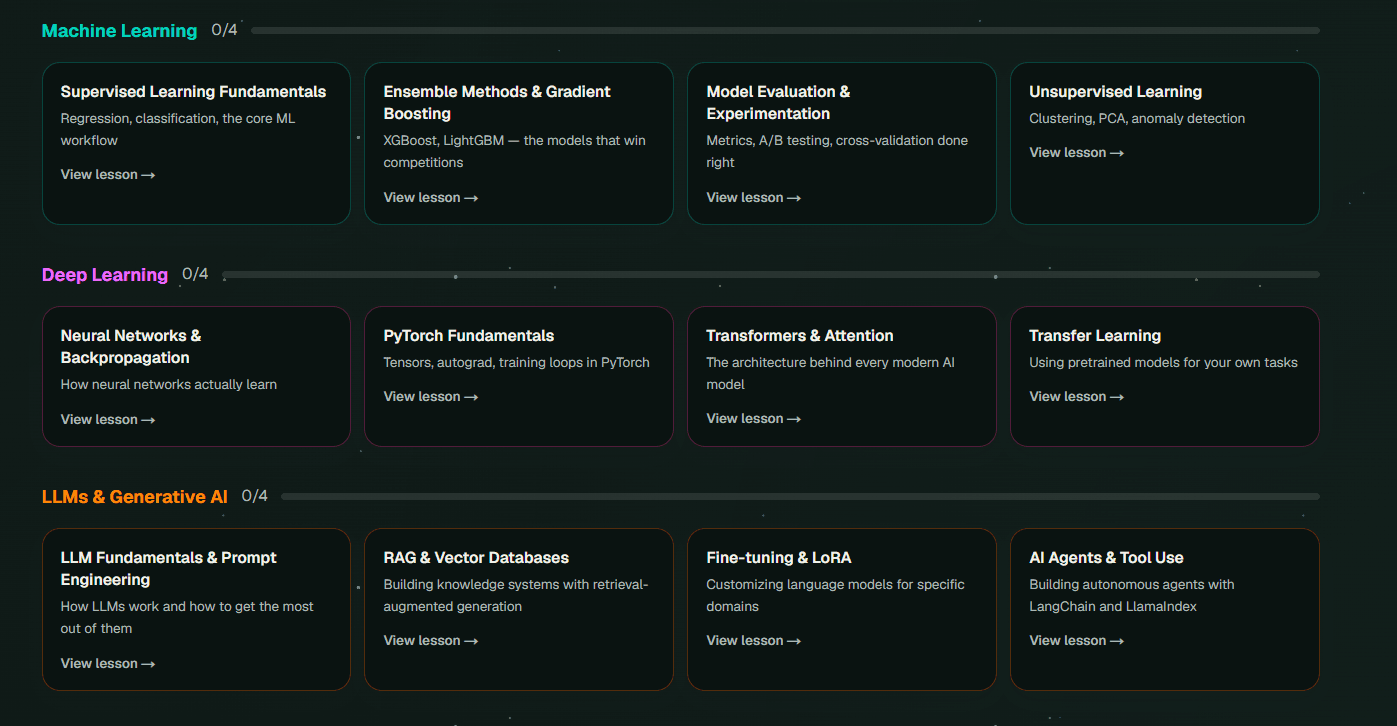This screenshot has height=726, width=1397.
Task: Click 'Metrics, A/B testing, cross-validation' description
Action: [x=837, y=152]
